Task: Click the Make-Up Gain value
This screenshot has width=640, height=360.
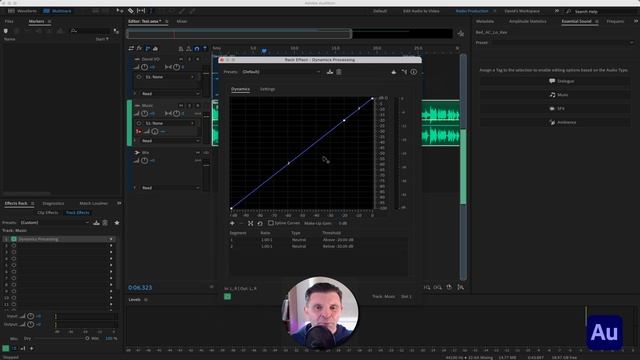Action: tap(342, 223)
